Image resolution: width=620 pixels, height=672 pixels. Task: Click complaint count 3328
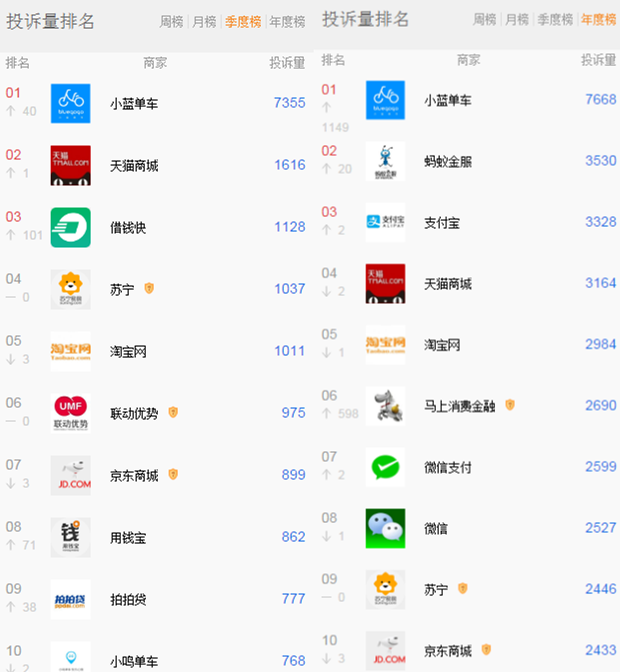coord(601,222)
